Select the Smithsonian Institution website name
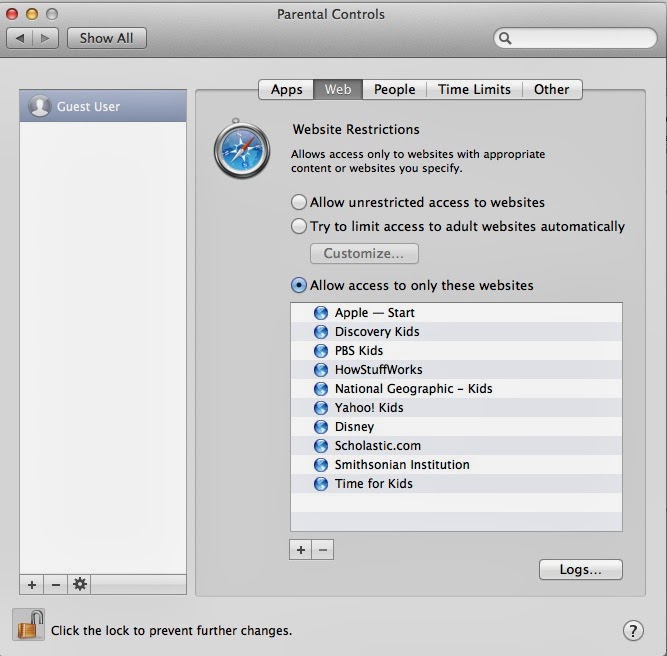 [402, 465]
